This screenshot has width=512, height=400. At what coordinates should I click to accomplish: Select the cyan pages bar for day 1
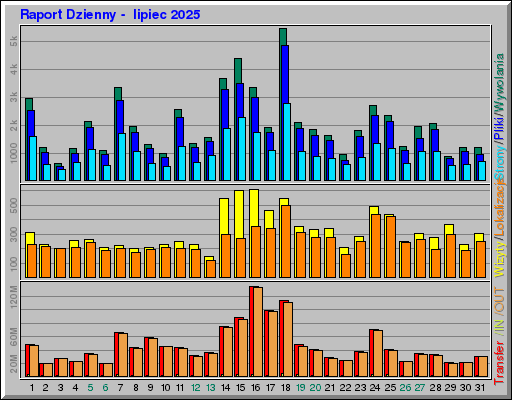(x=33, y=159)
